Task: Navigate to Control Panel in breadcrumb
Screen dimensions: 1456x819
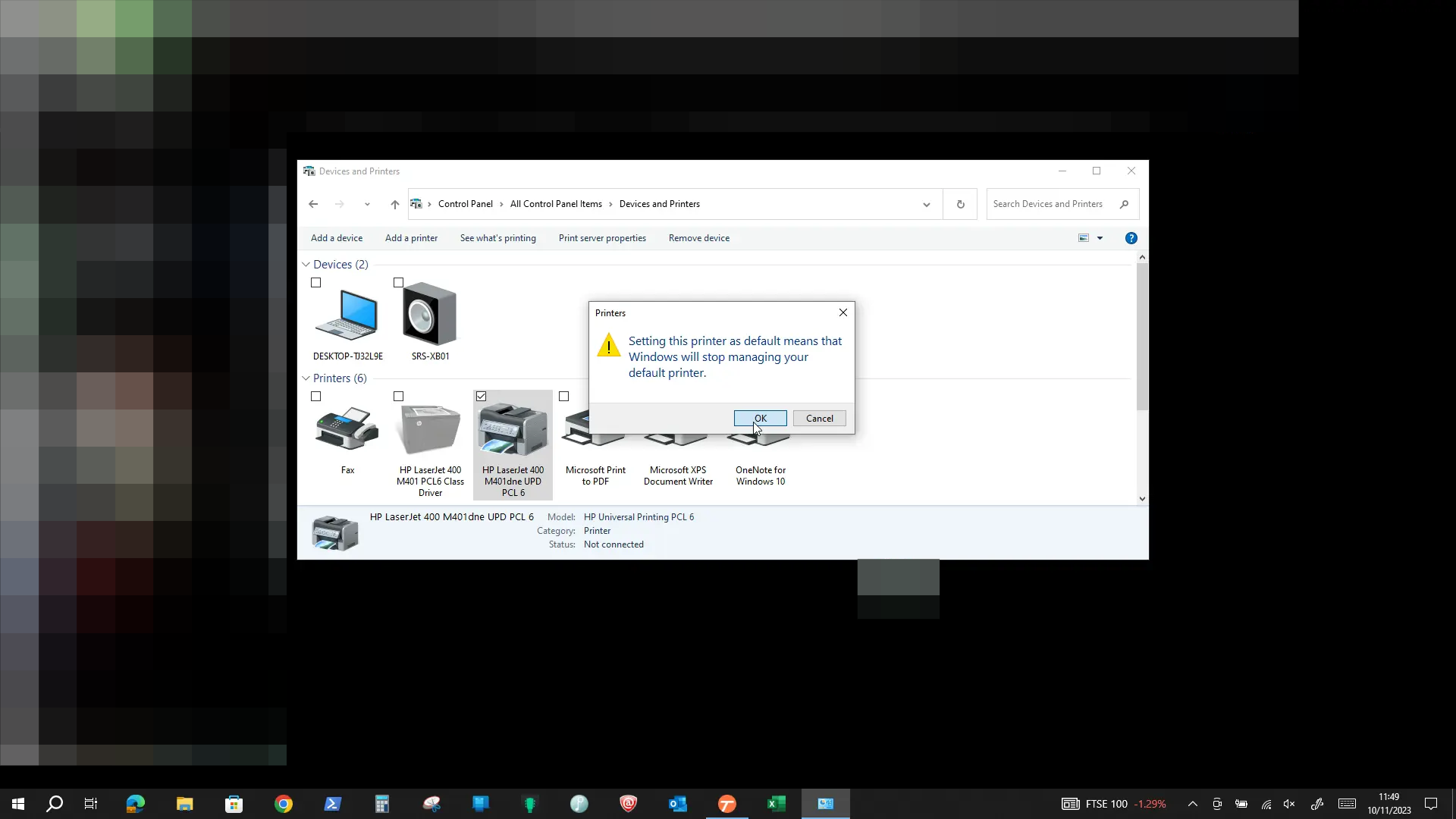Action: click(465, 204)
